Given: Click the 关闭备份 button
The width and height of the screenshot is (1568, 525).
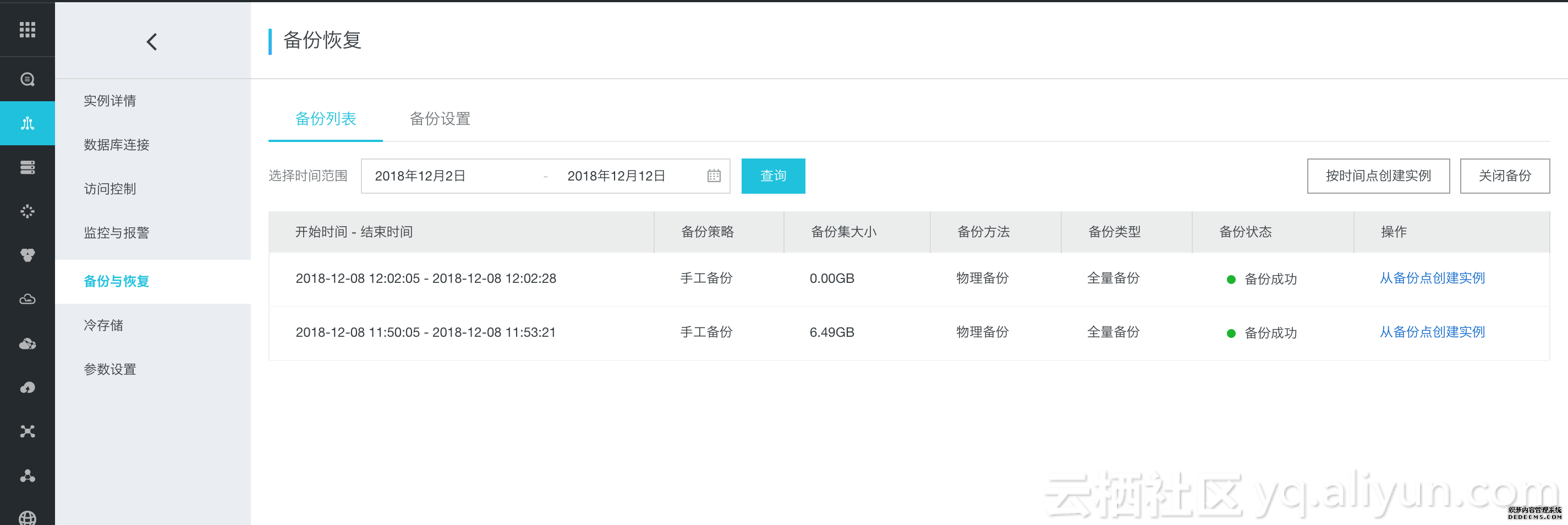Looking at the screenshot, I should [1504, 176].
